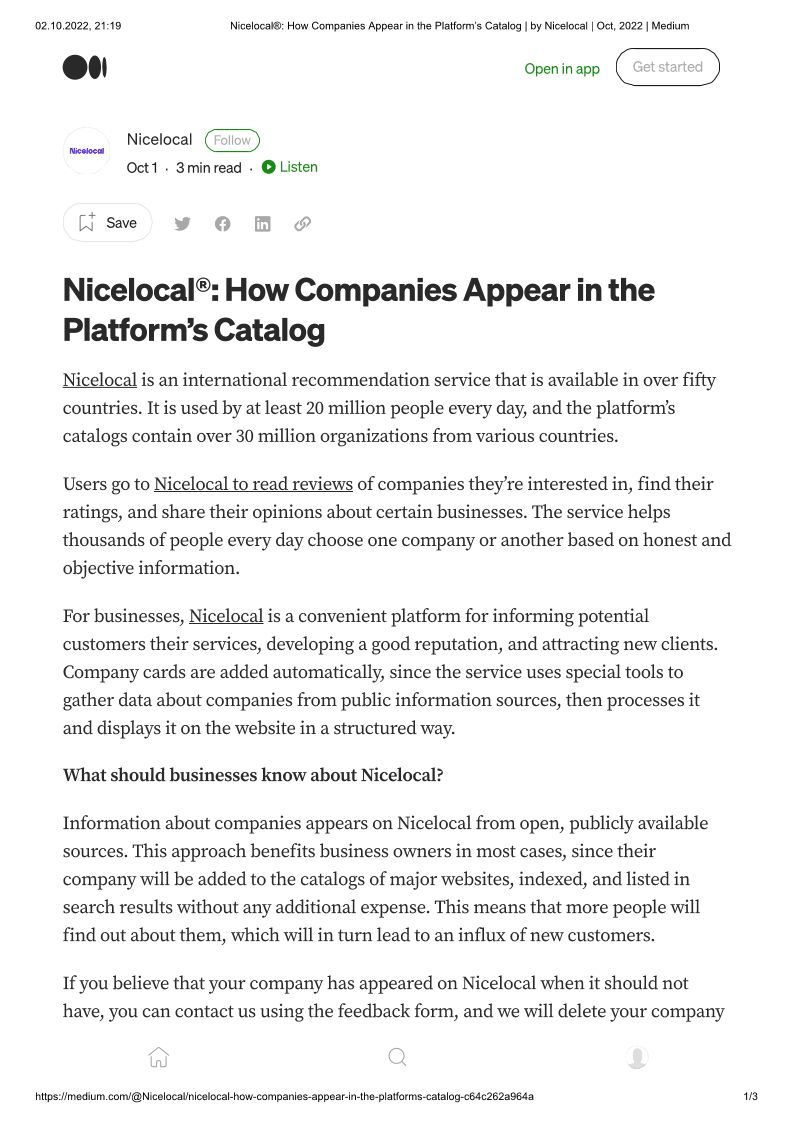Share the article on Twitter

pos(182,224)
